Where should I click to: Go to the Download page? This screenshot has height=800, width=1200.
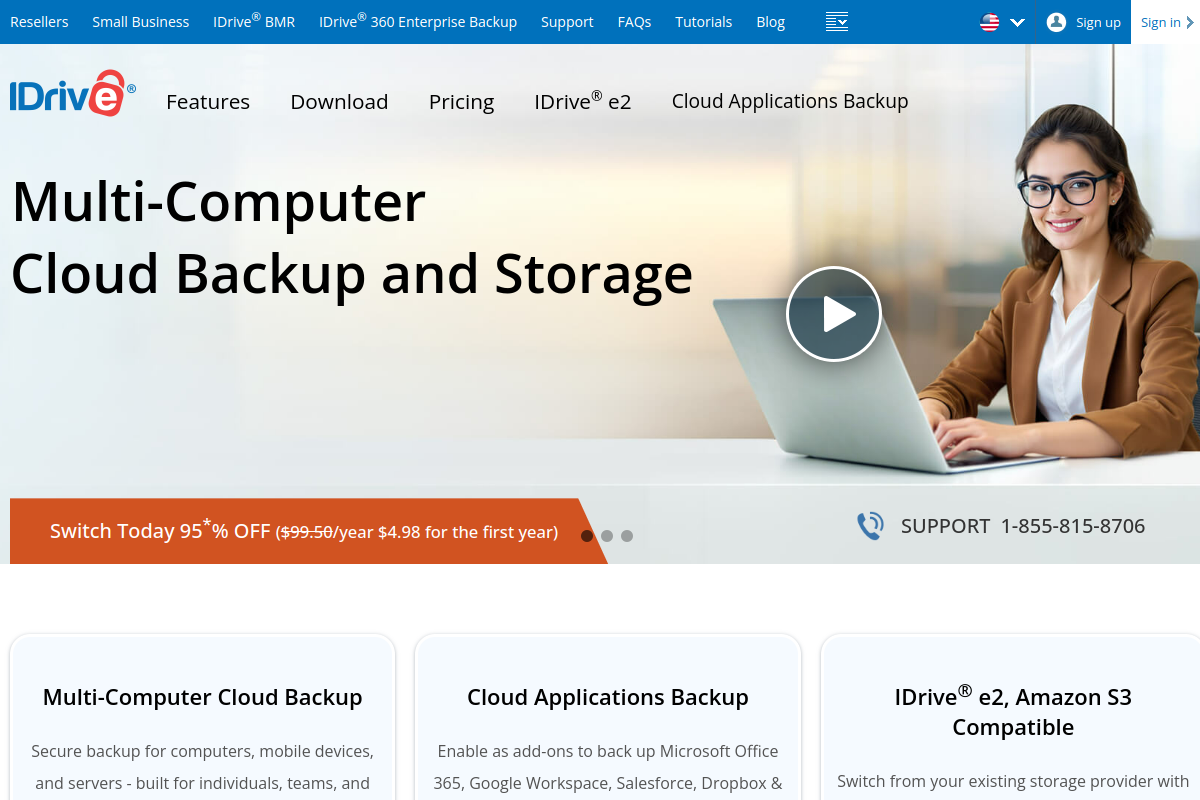[x=339, y=102]
